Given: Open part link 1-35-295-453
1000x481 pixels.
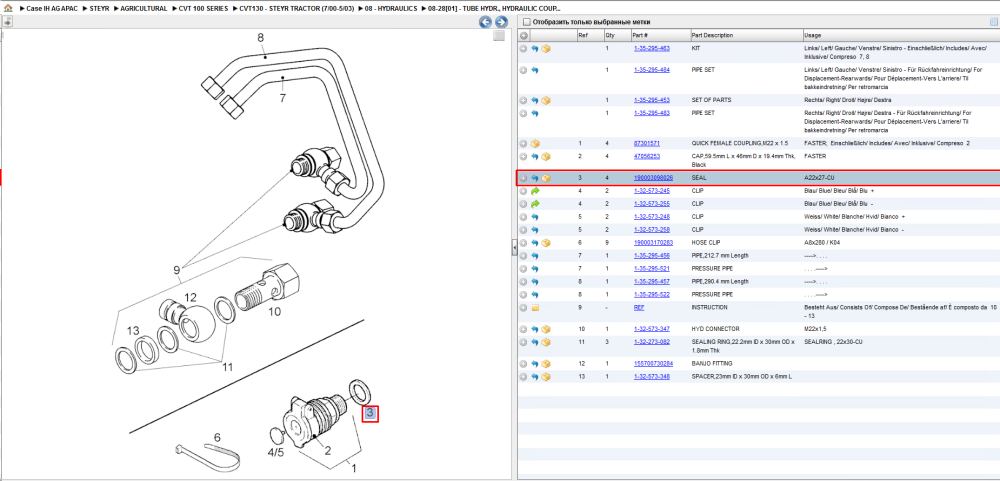Looking at the screenshot, I should pos(651,100).
